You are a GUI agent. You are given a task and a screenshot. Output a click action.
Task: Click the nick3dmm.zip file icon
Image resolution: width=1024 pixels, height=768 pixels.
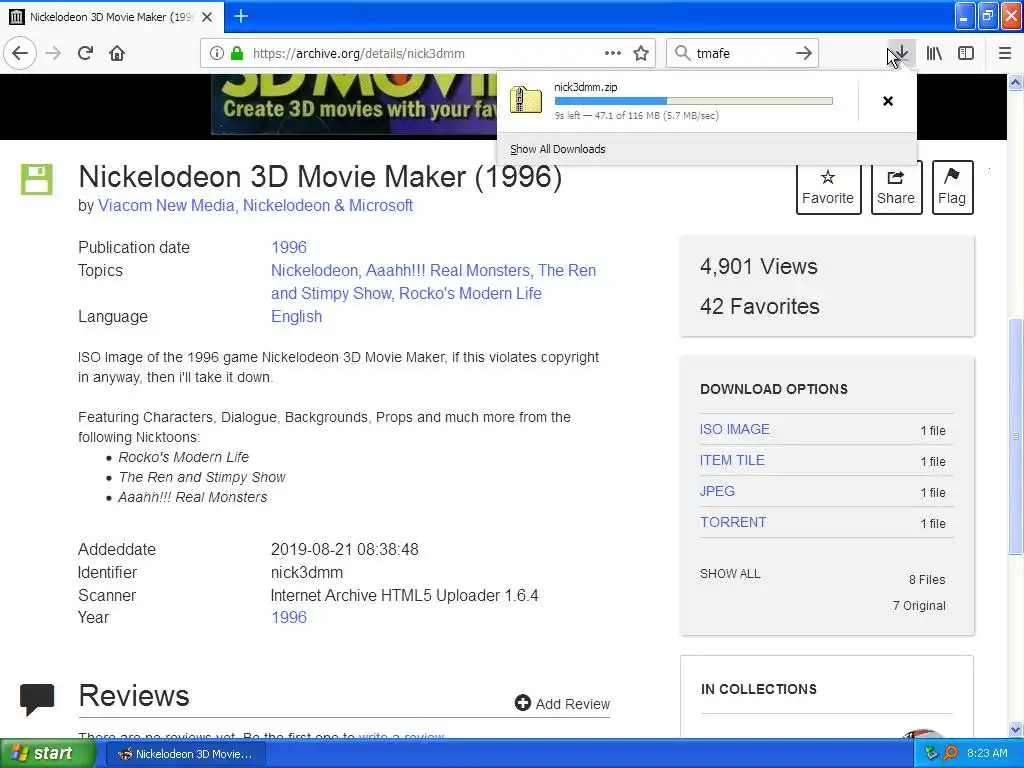click(x=525, y=101)
